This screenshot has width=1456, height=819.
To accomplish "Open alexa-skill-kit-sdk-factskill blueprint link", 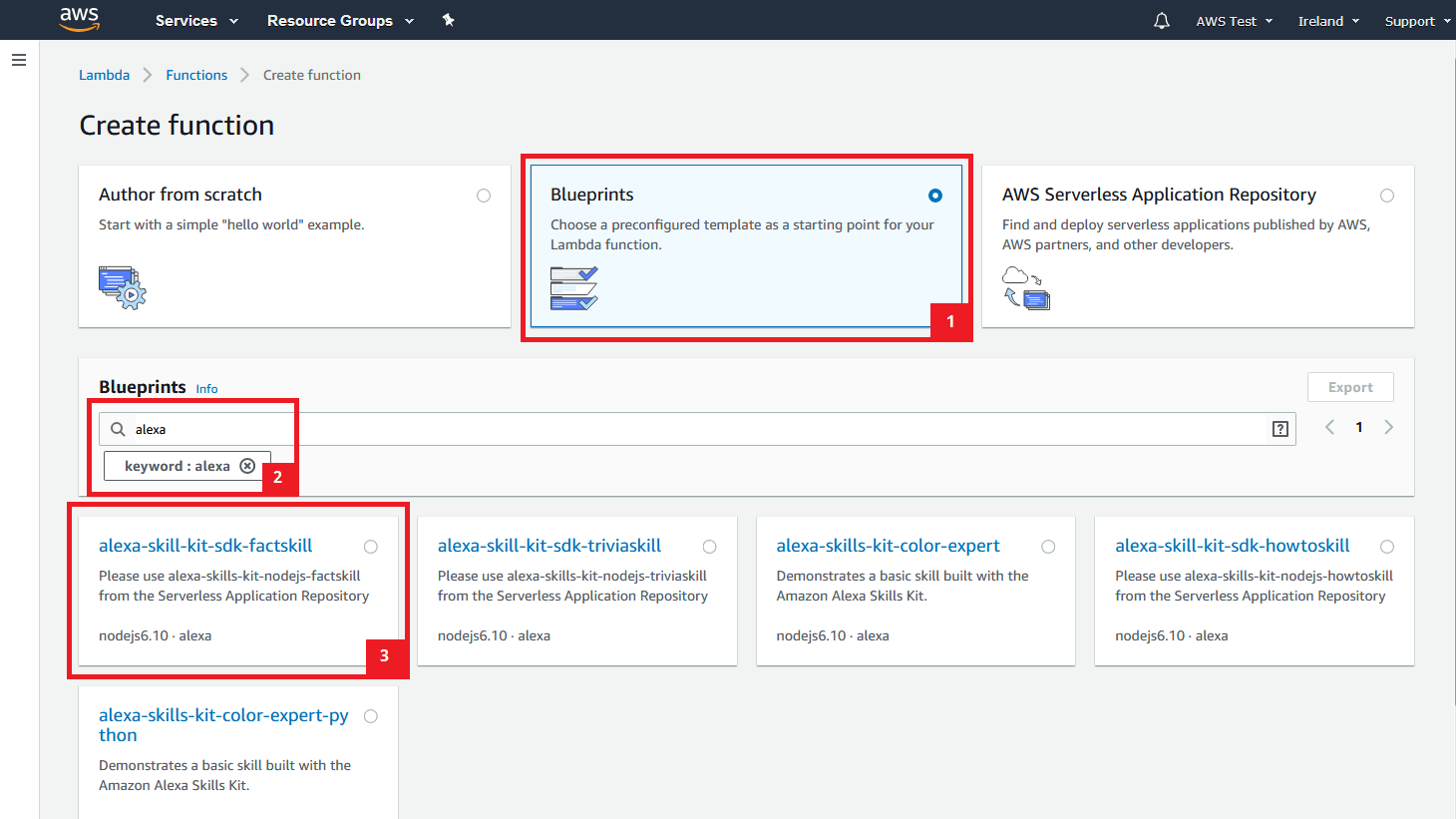I will 205,546.
